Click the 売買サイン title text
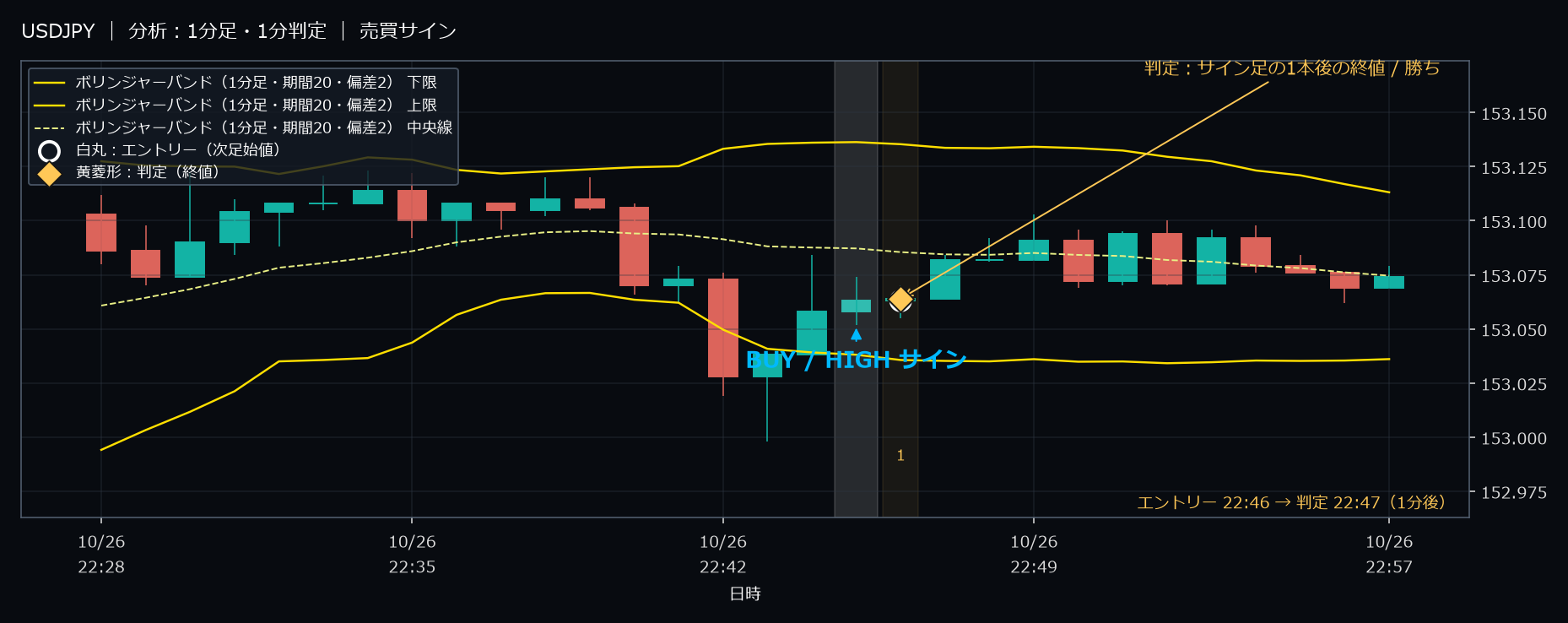 pyautogui.click(x=408, y=31)
